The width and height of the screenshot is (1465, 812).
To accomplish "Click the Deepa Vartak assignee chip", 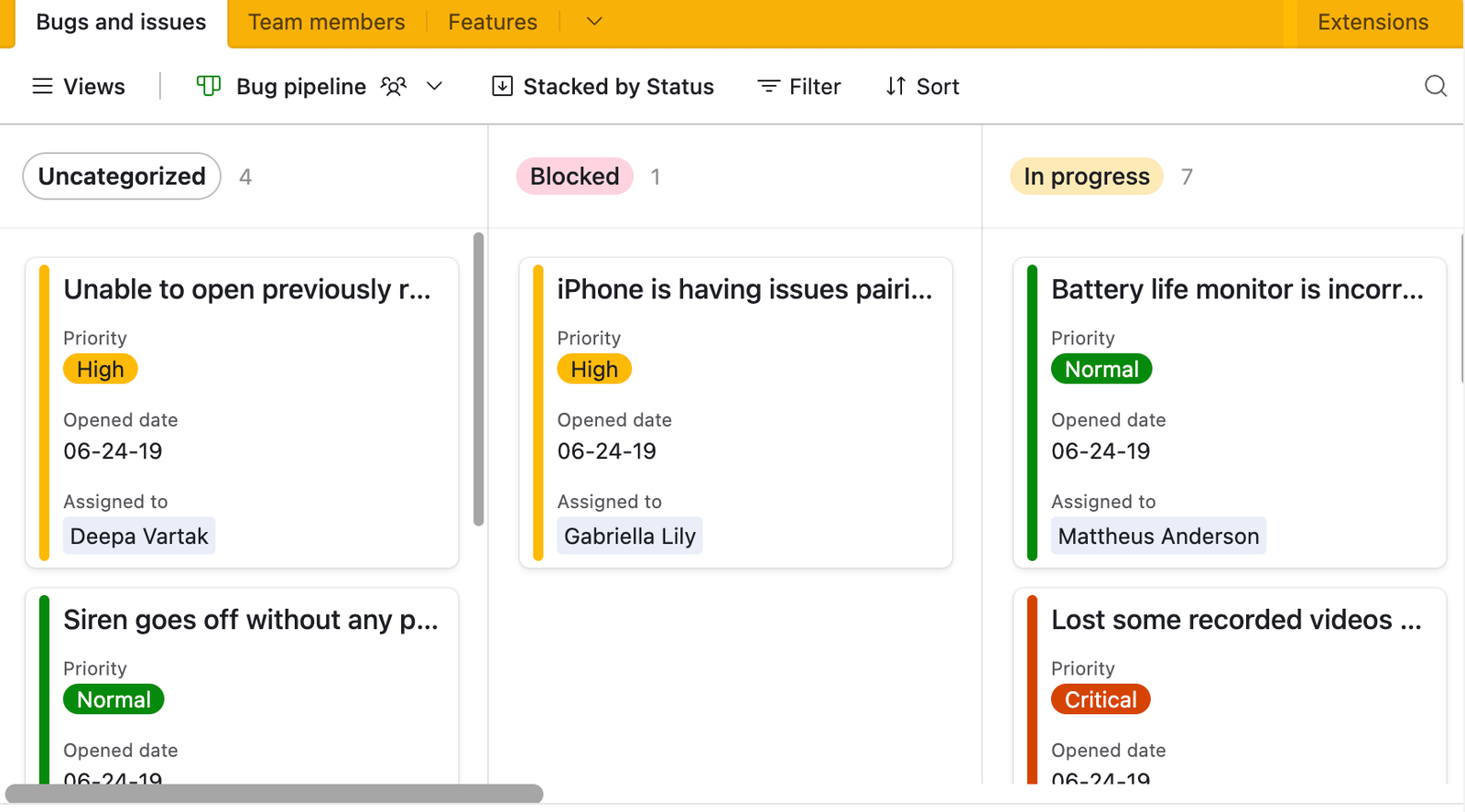I will click(x=139, y=536).
